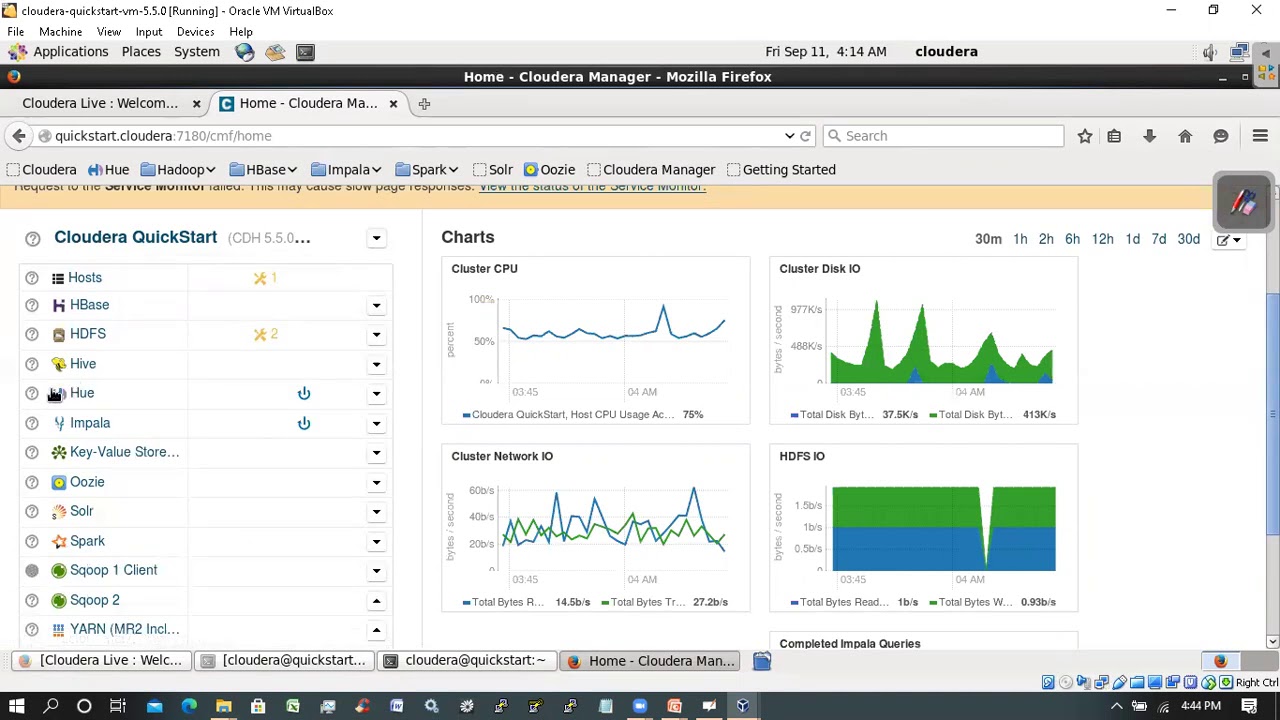Bookmark this page with the star icon
The width and height of the screenshot is (1280, 720).
(1085, 136)
